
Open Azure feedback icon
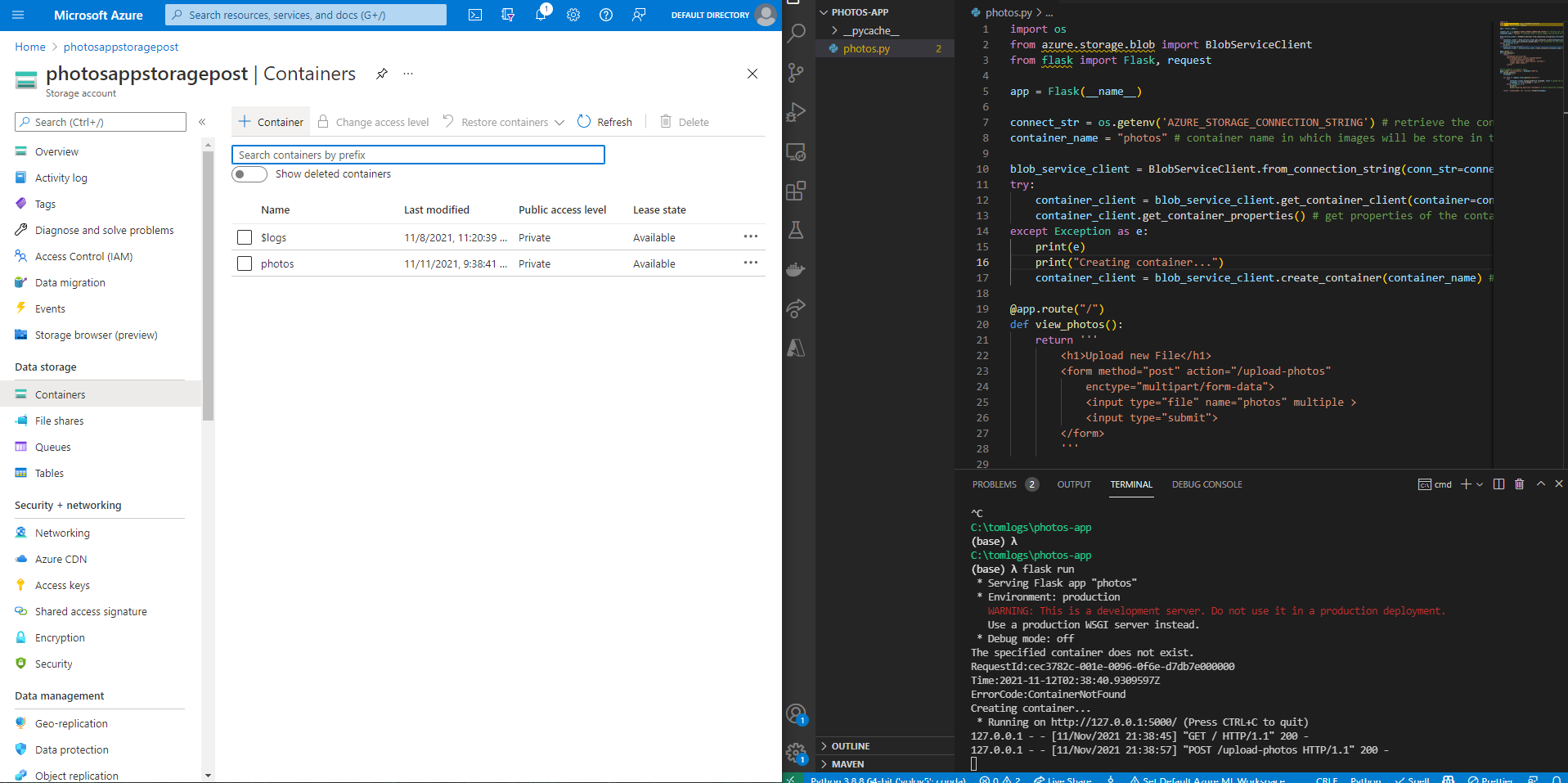click(x=639, y=15)
